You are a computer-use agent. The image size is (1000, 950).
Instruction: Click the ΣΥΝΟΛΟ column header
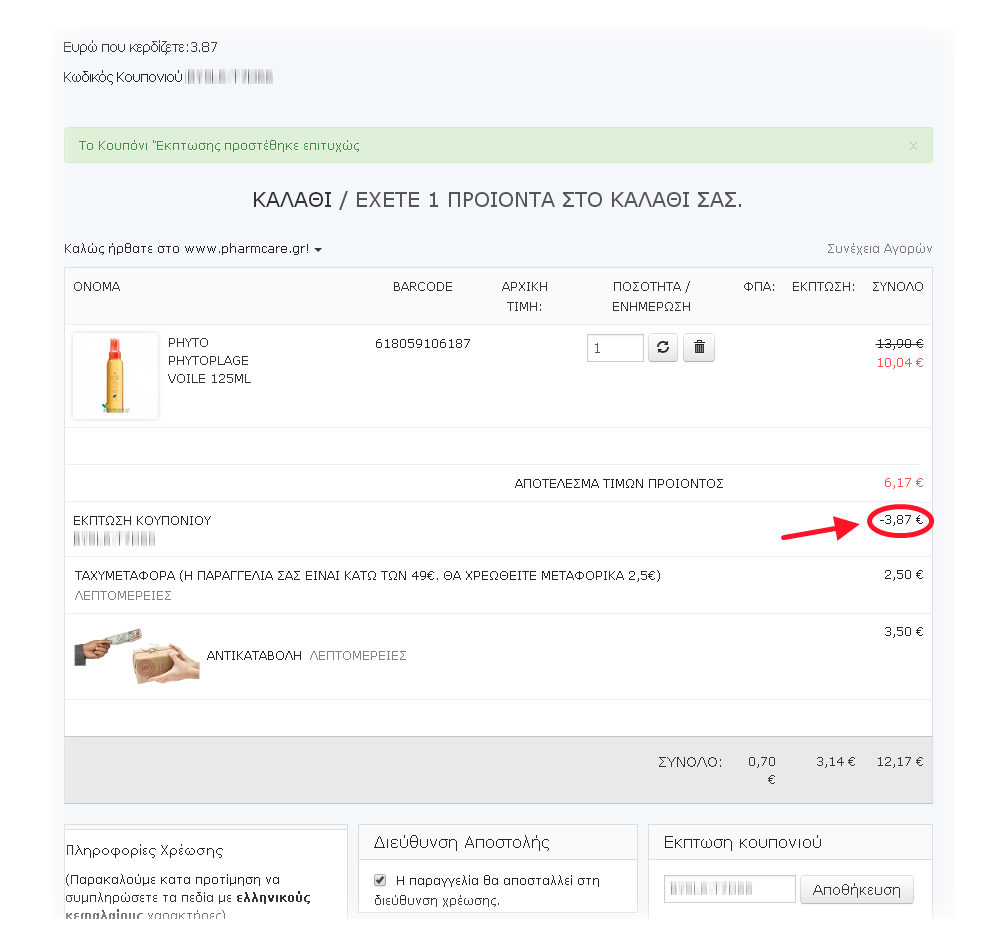tap(897, 287)
